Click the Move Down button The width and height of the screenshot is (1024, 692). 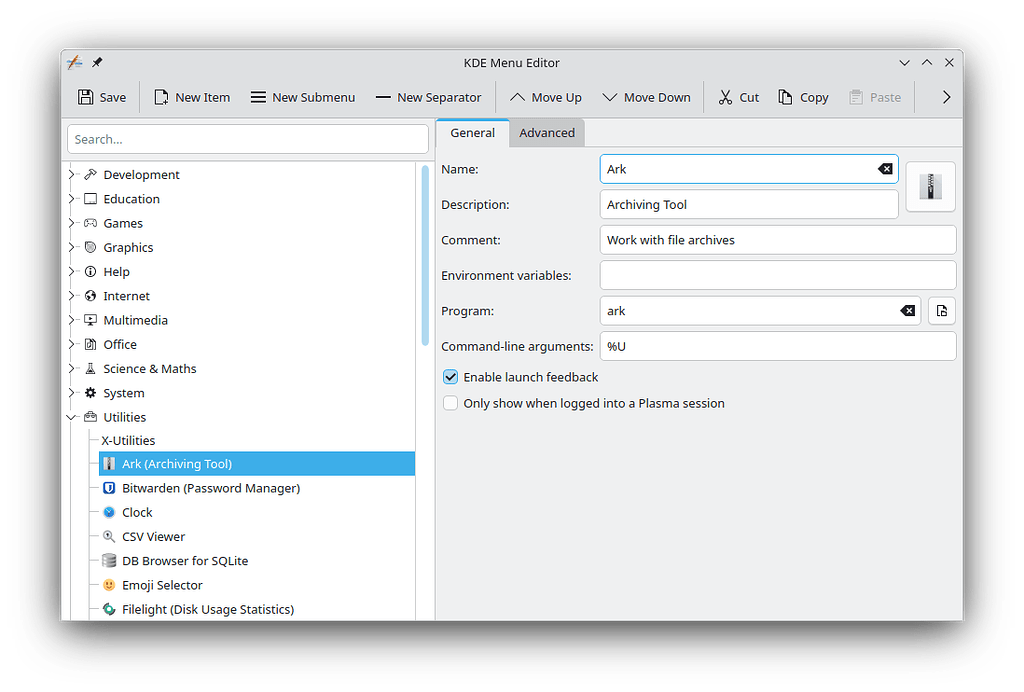tap(646, 97)
